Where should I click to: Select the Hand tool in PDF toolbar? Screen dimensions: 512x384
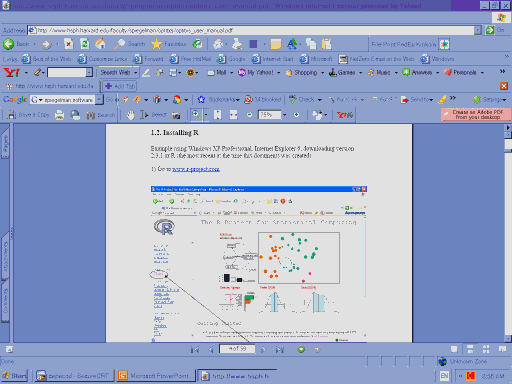(x=130, y=115)
